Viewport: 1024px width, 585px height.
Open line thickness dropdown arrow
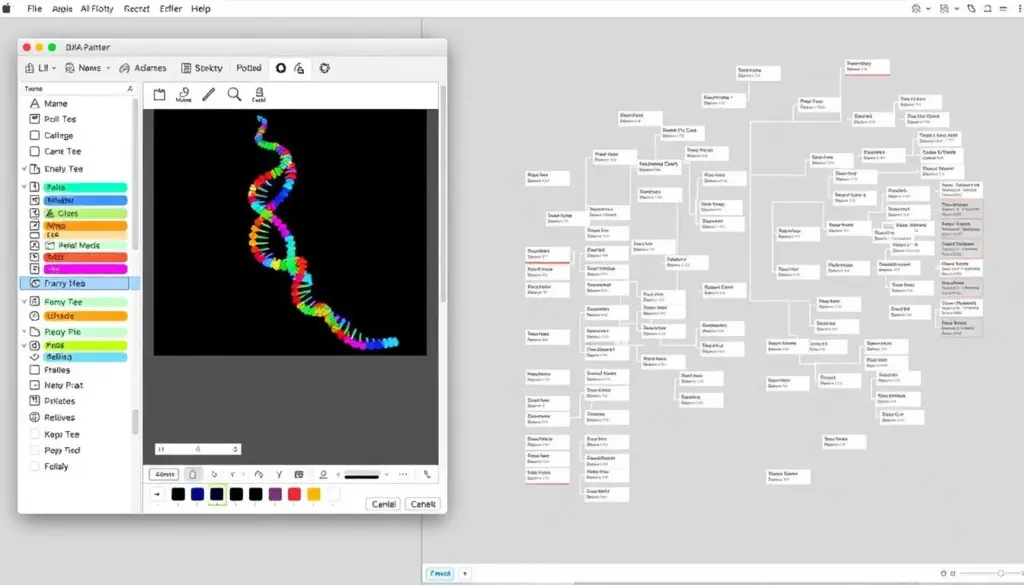click(387, 475)
